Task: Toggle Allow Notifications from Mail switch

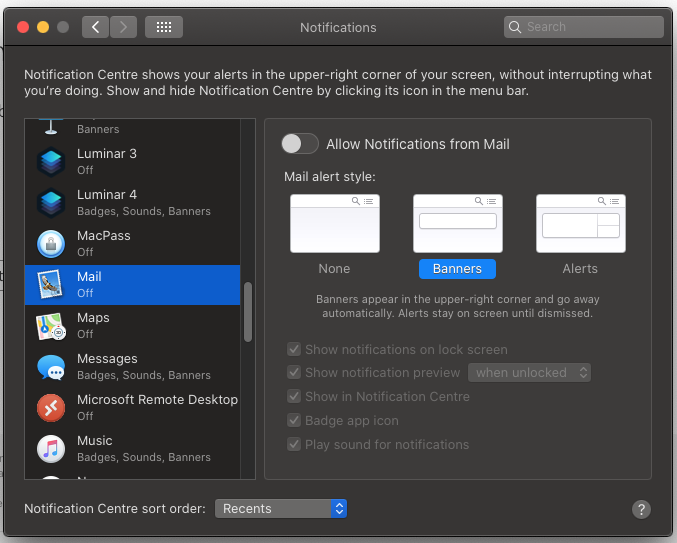Action: [x=300, y=144]
